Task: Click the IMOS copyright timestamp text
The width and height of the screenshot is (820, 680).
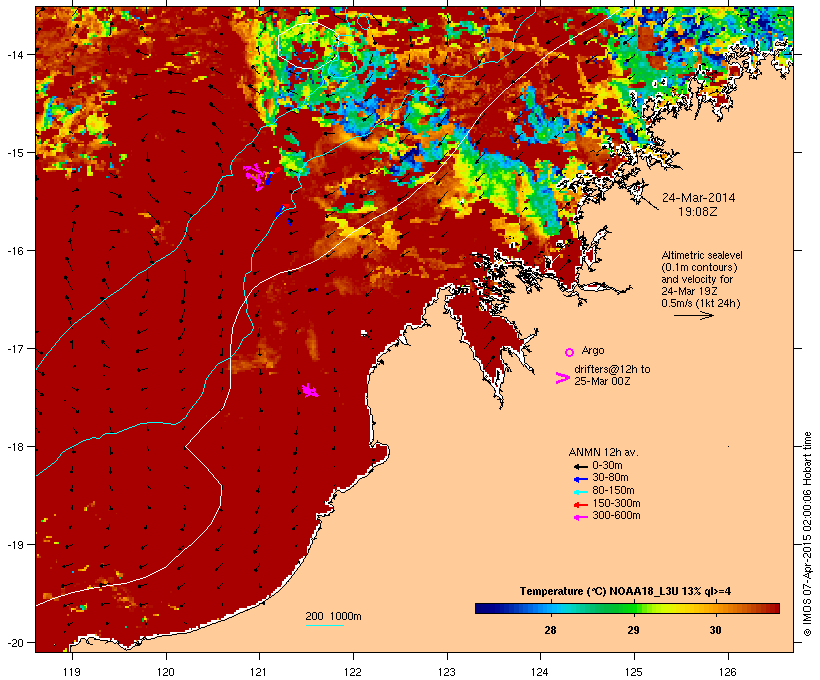Action: coord(807,534)
